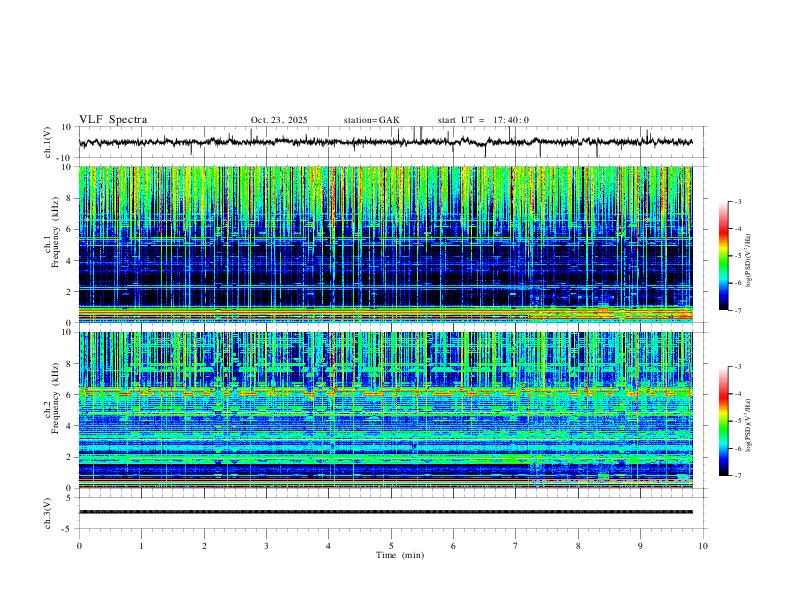792x612 pixels.
Task: Click the "Time (min)" axis title
Action: click(x=400, y=555)
